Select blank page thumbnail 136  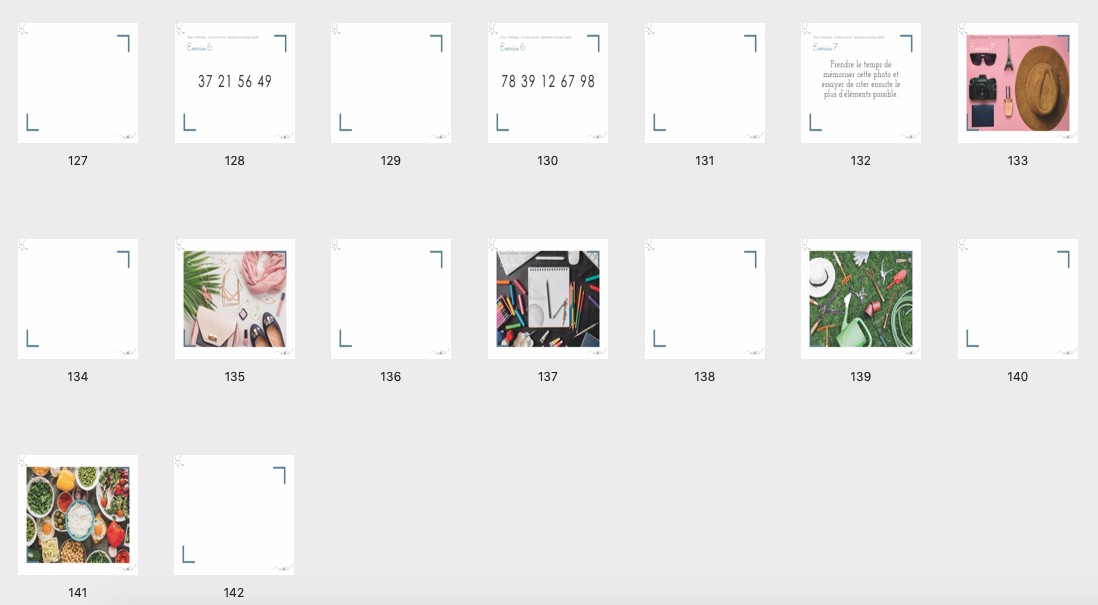coord(391,299)
